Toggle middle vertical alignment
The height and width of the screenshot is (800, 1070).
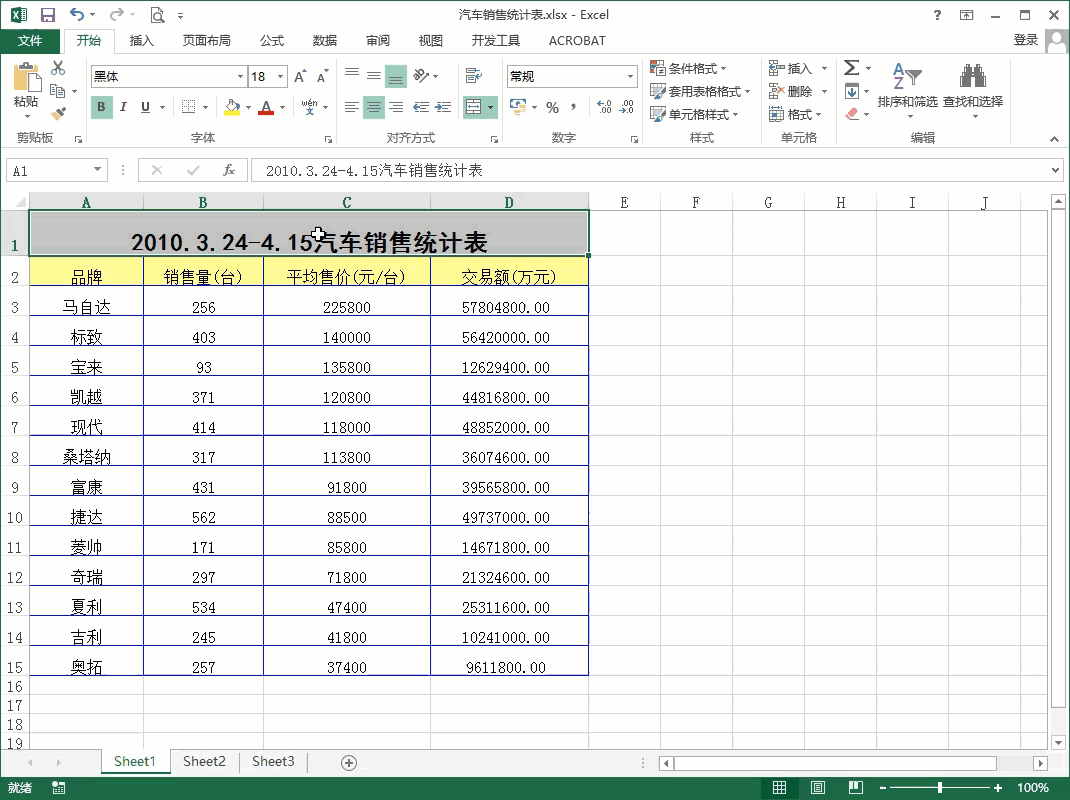[374, 75]
